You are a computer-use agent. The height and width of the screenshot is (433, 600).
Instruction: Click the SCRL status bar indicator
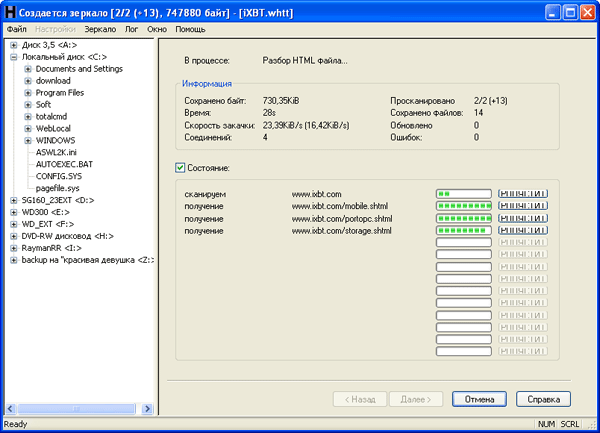coord(570,424)
